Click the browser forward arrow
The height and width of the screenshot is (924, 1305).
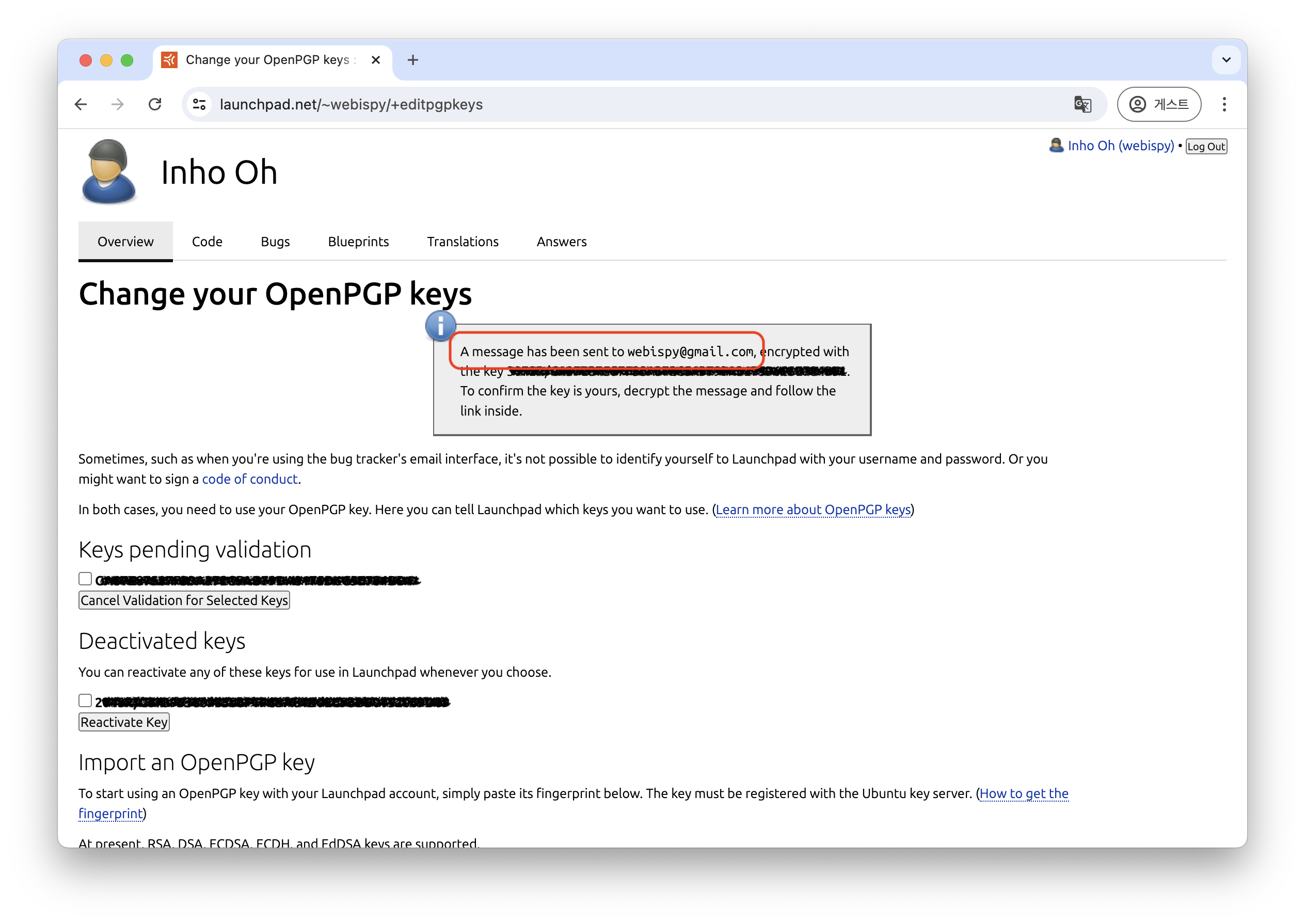tap(117, 104)
